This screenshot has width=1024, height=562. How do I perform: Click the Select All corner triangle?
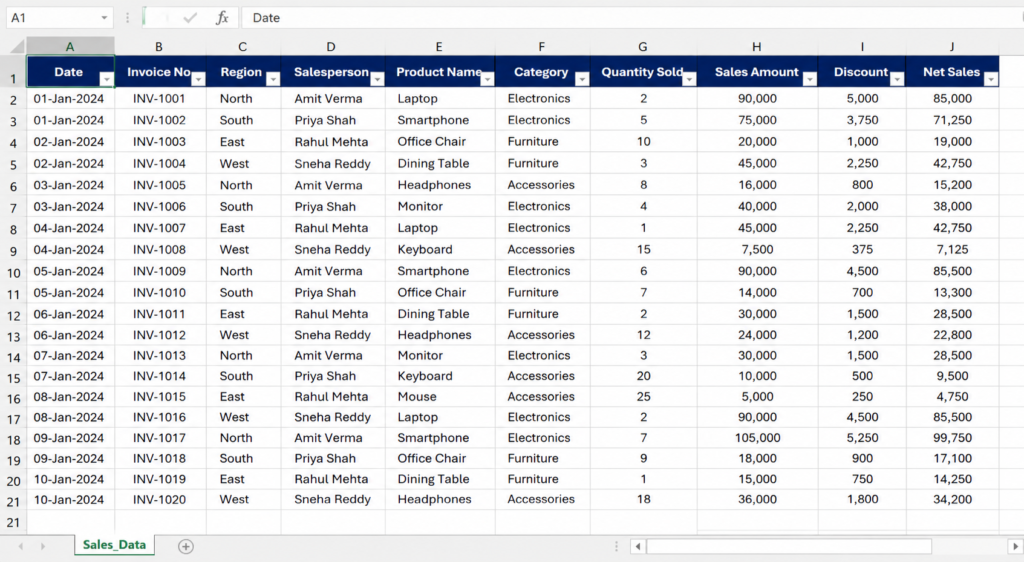click(x=18, y=46)
